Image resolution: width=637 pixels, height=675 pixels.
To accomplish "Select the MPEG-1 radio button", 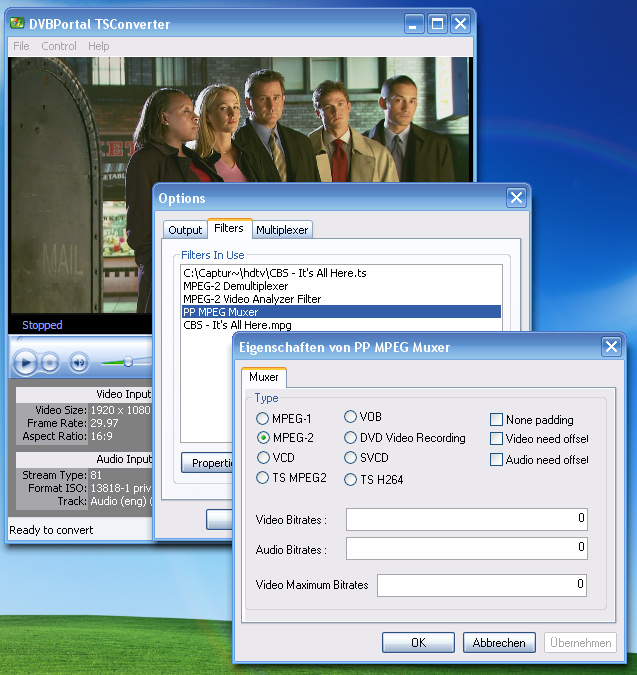I will pos(264,419).
